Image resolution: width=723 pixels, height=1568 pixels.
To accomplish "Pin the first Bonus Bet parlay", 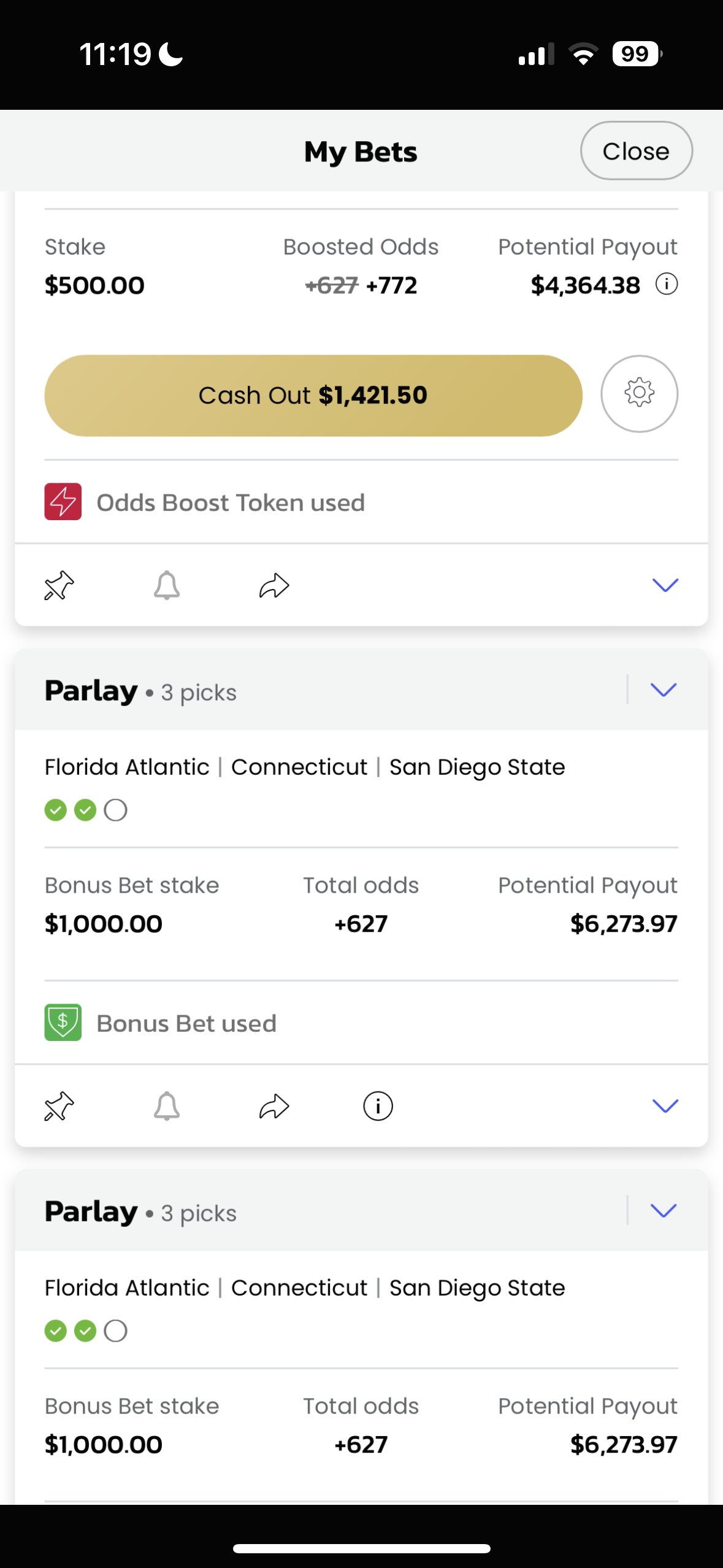I will point(59,1107).
